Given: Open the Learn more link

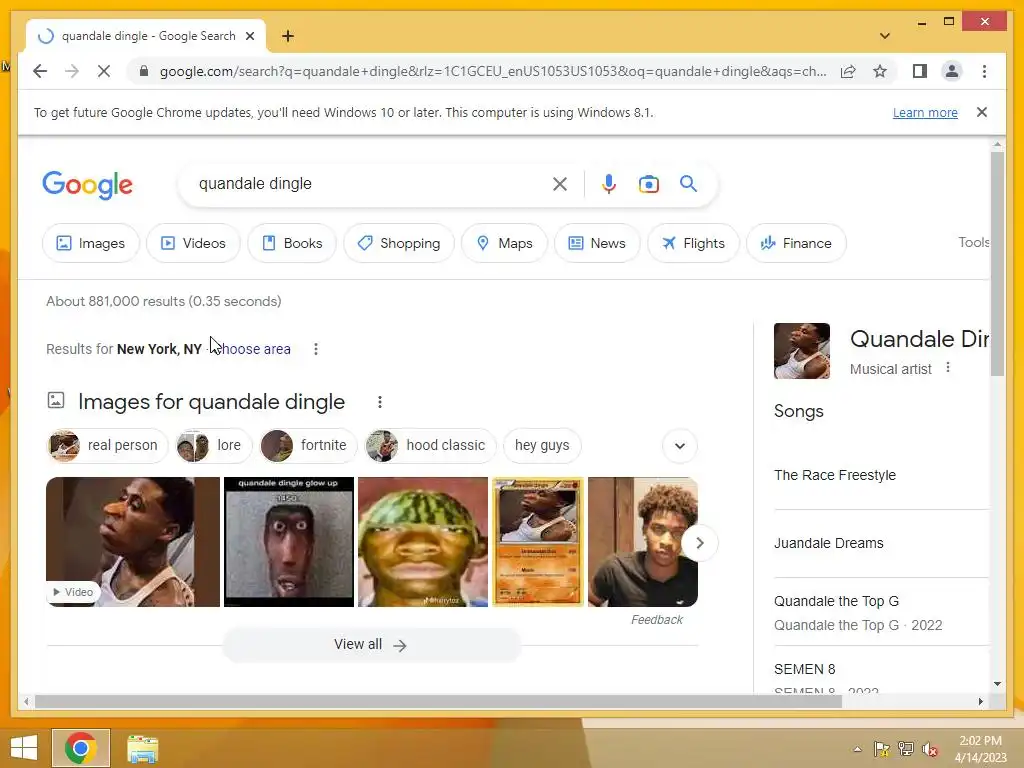Looking at the screenshot, I should tap(925, 112).
